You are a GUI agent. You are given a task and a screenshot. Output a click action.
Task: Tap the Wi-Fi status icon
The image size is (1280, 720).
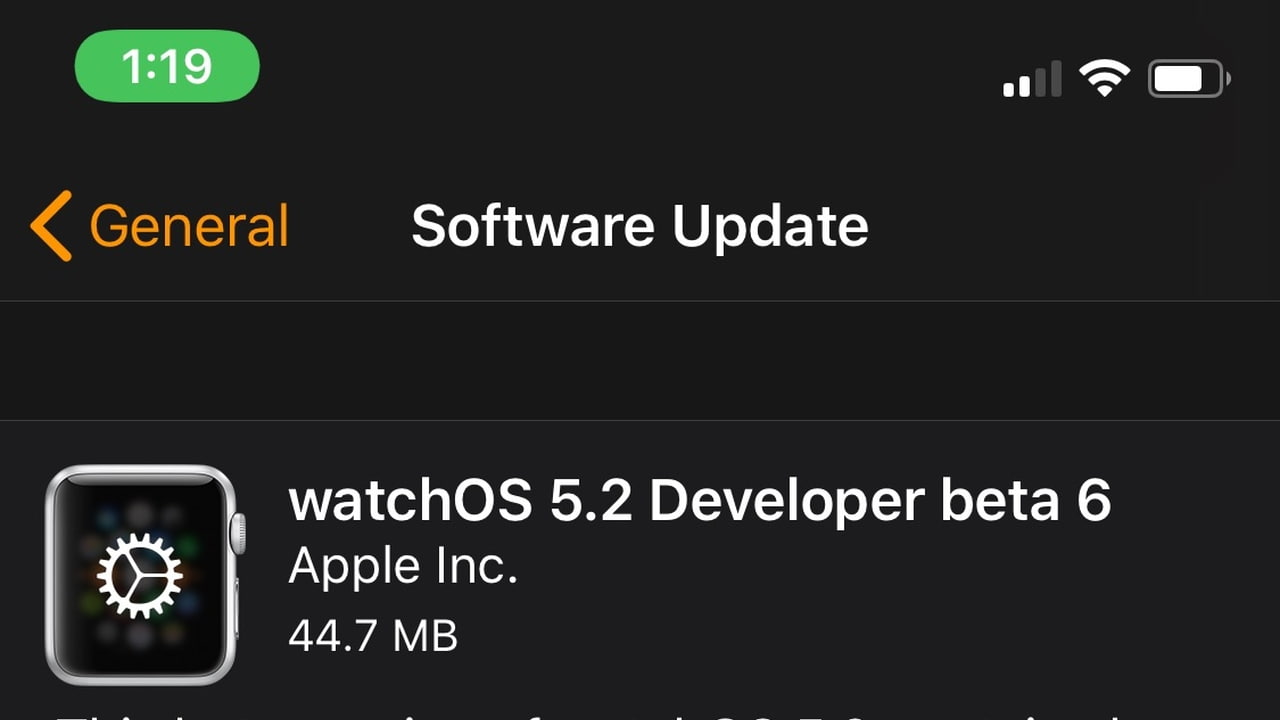(x=1104, y=78)
